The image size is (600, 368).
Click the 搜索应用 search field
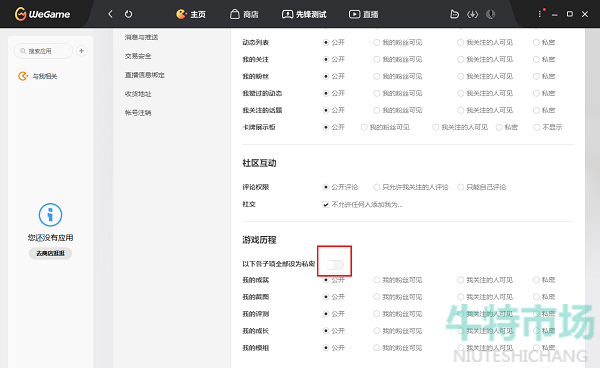[43, 51]
